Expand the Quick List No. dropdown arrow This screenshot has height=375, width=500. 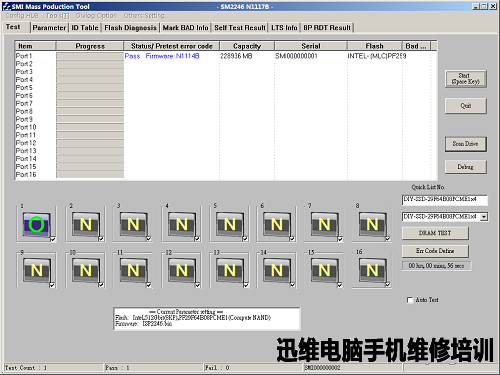pyautogui.click(x=484, y=217)
